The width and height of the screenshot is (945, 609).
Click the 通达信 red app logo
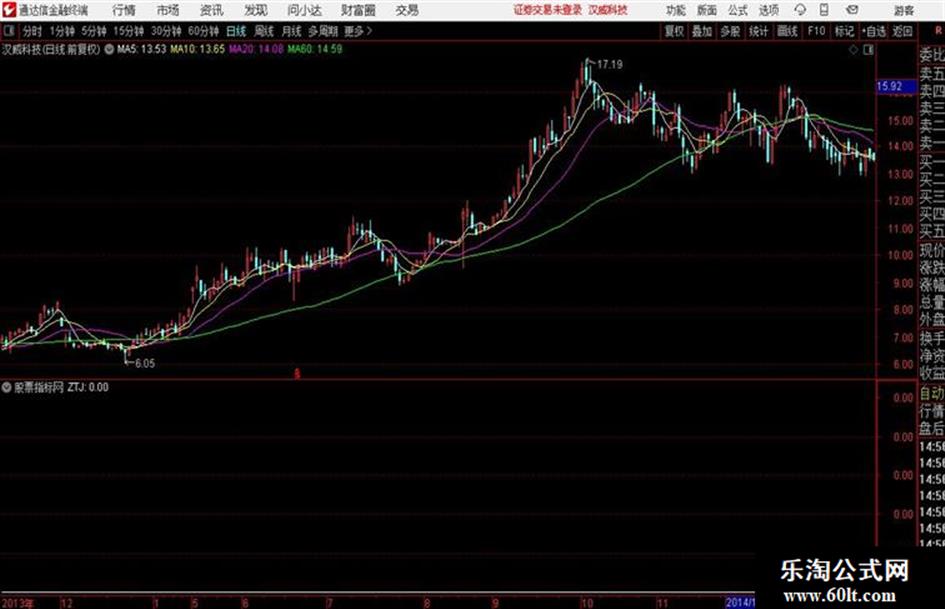[x=9, y=10]
